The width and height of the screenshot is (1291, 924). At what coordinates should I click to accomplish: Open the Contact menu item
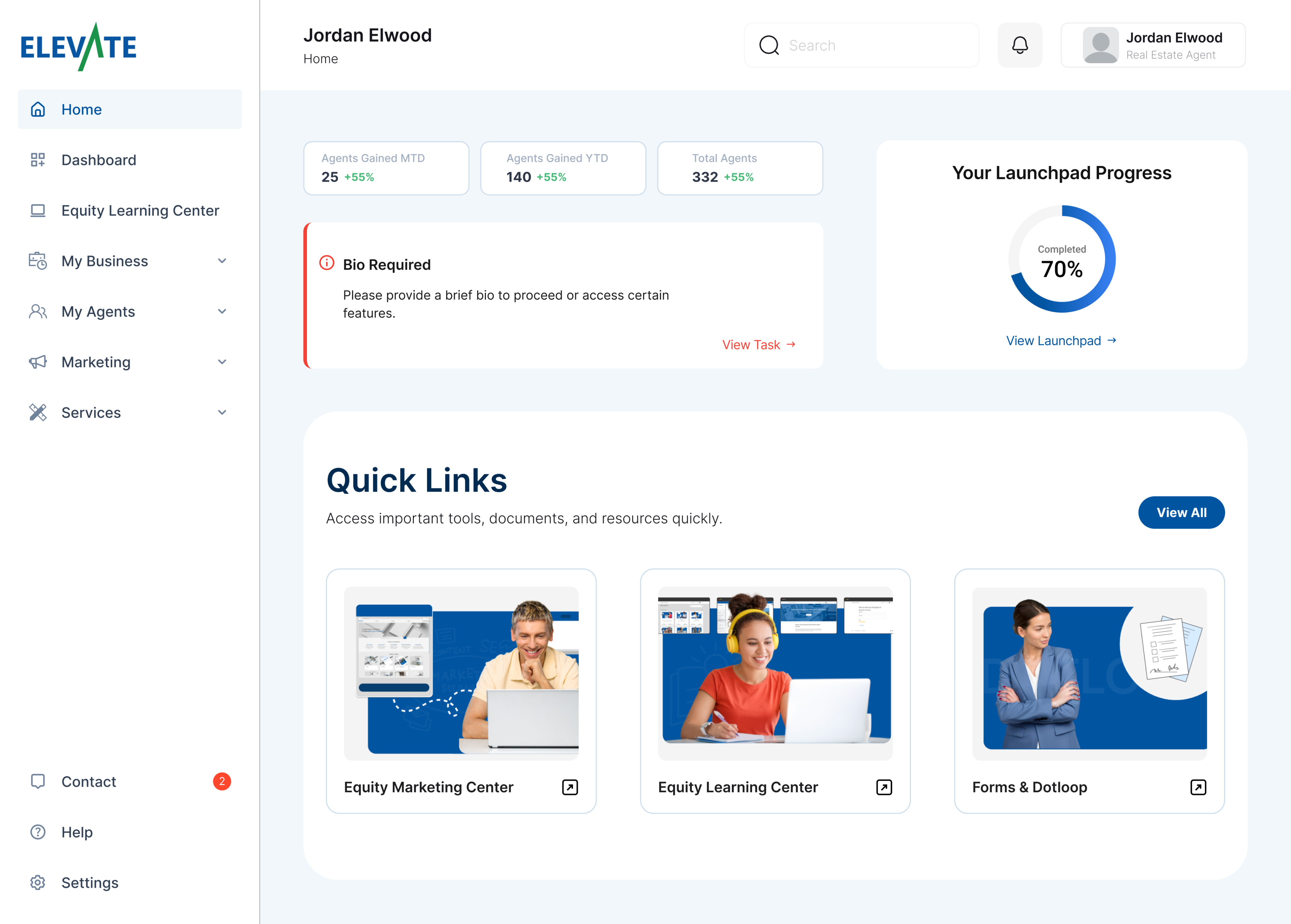(x=130, y=781)
